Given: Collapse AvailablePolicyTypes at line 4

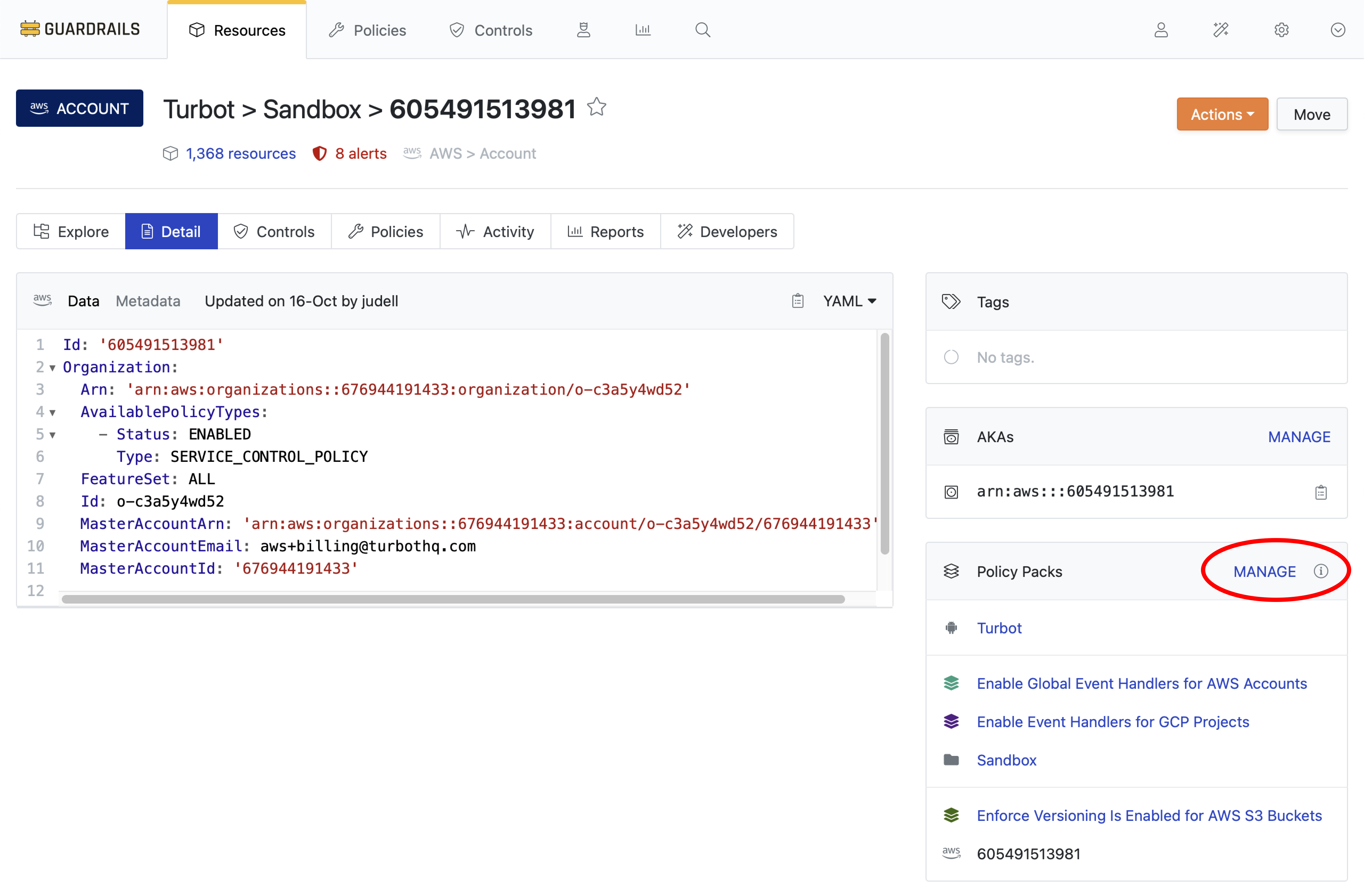Looking at the screenshot, I should [52, 413].
